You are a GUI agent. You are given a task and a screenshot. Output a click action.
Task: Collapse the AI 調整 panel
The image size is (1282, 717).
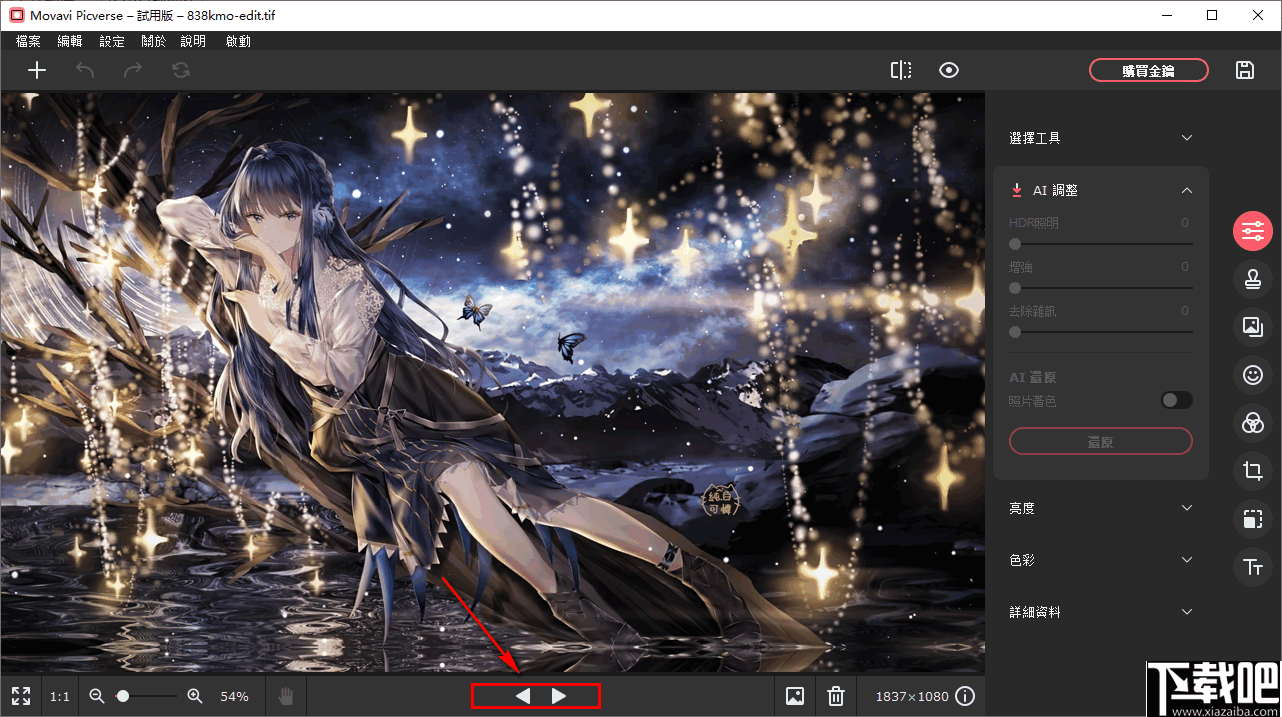pyautogui.click(x=1187, y=190)
